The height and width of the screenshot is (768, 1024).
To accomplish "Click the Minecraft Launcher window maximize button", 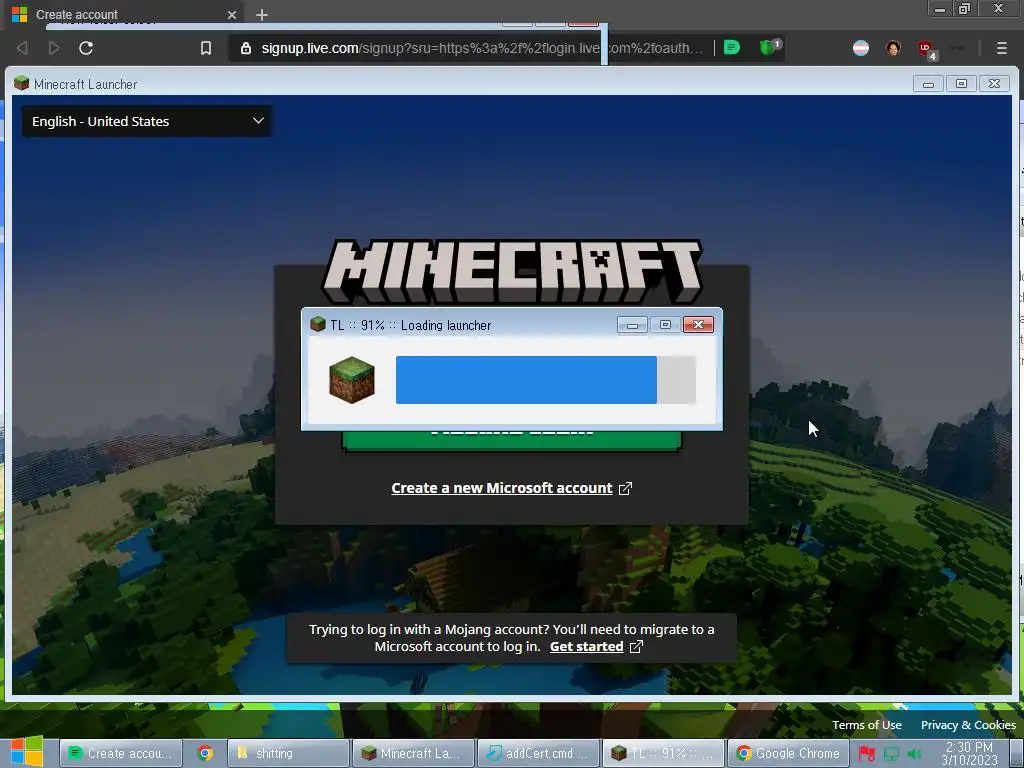I will (961, 84).
